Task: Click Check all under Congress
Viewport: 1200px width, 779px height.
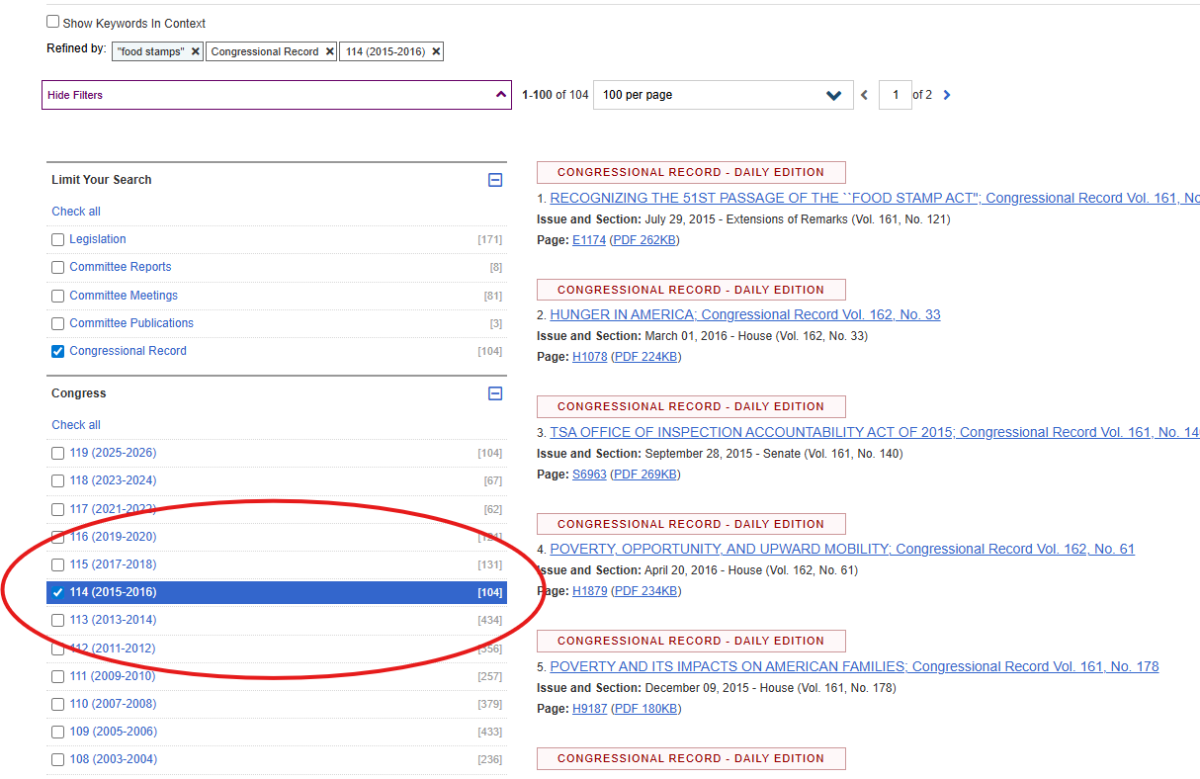Action: click(x=76, y=425)
